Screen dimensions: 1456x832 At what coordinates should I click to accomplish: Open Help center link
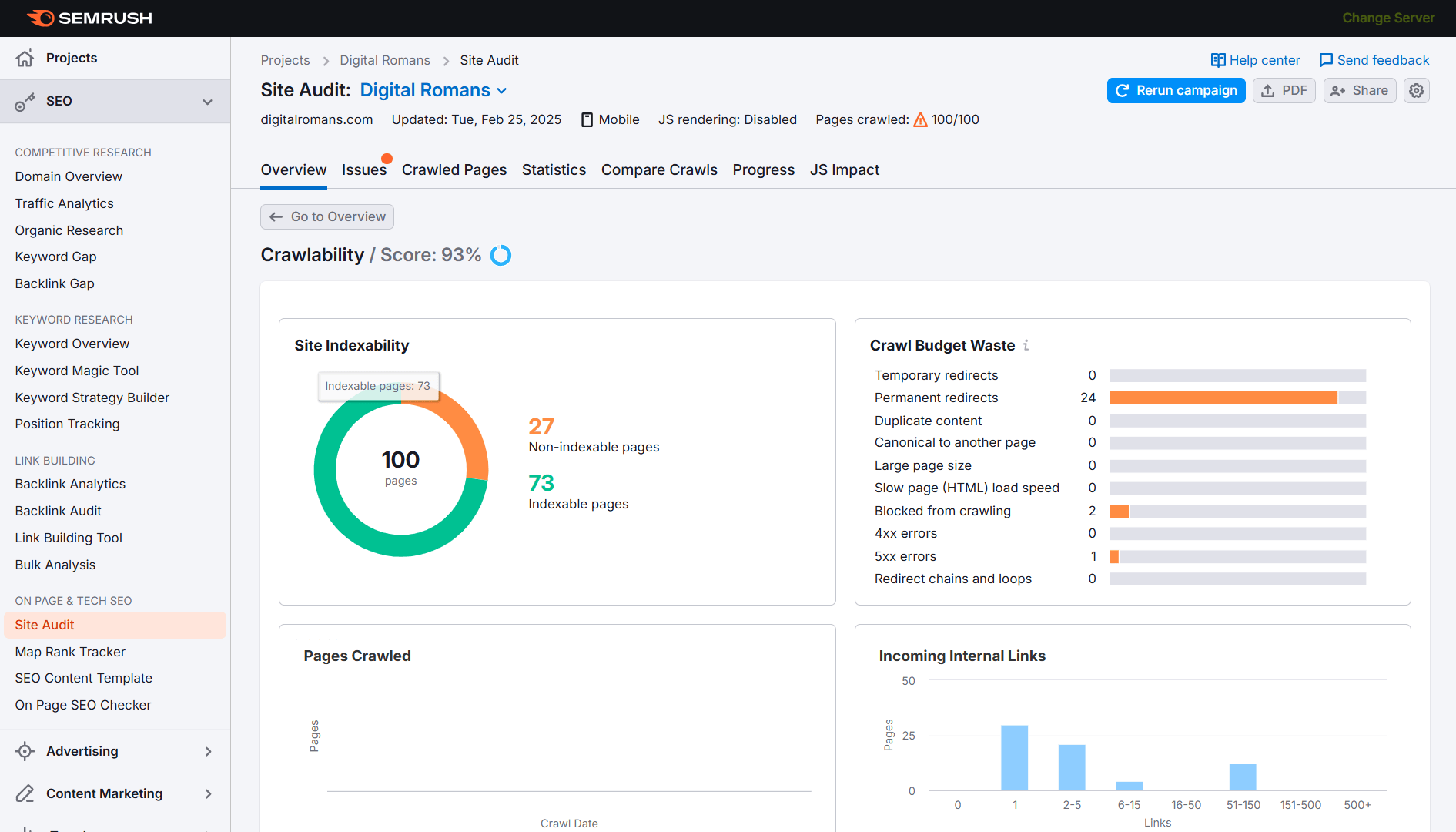point(1255,60)
